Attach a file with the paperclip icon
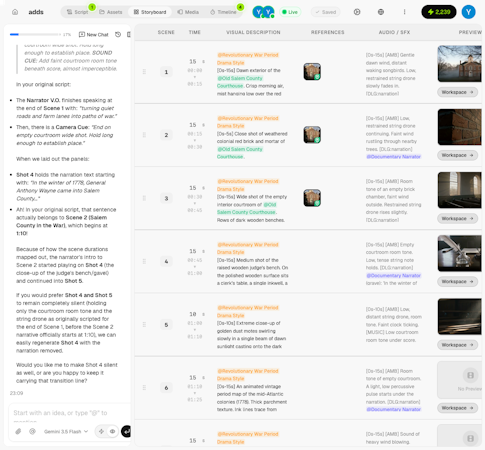485x450 pixels. click(18, 431)
